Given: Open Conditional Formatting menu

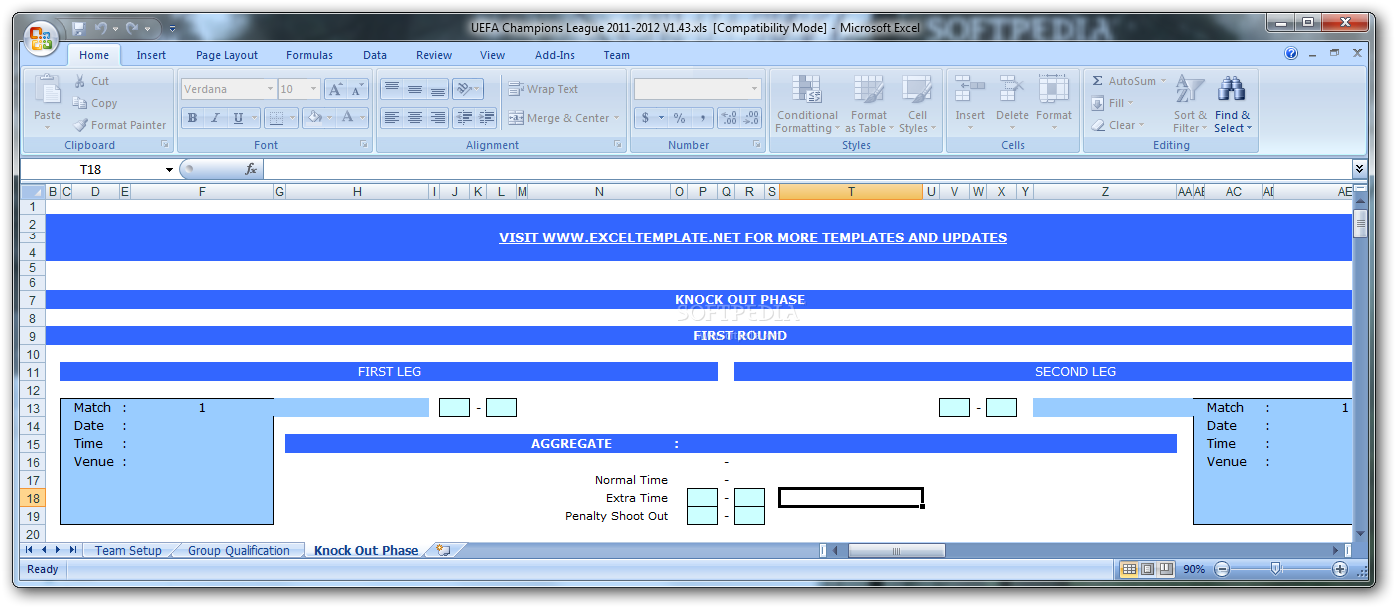Looking at the screenshot, I should [x=807, y=104].
